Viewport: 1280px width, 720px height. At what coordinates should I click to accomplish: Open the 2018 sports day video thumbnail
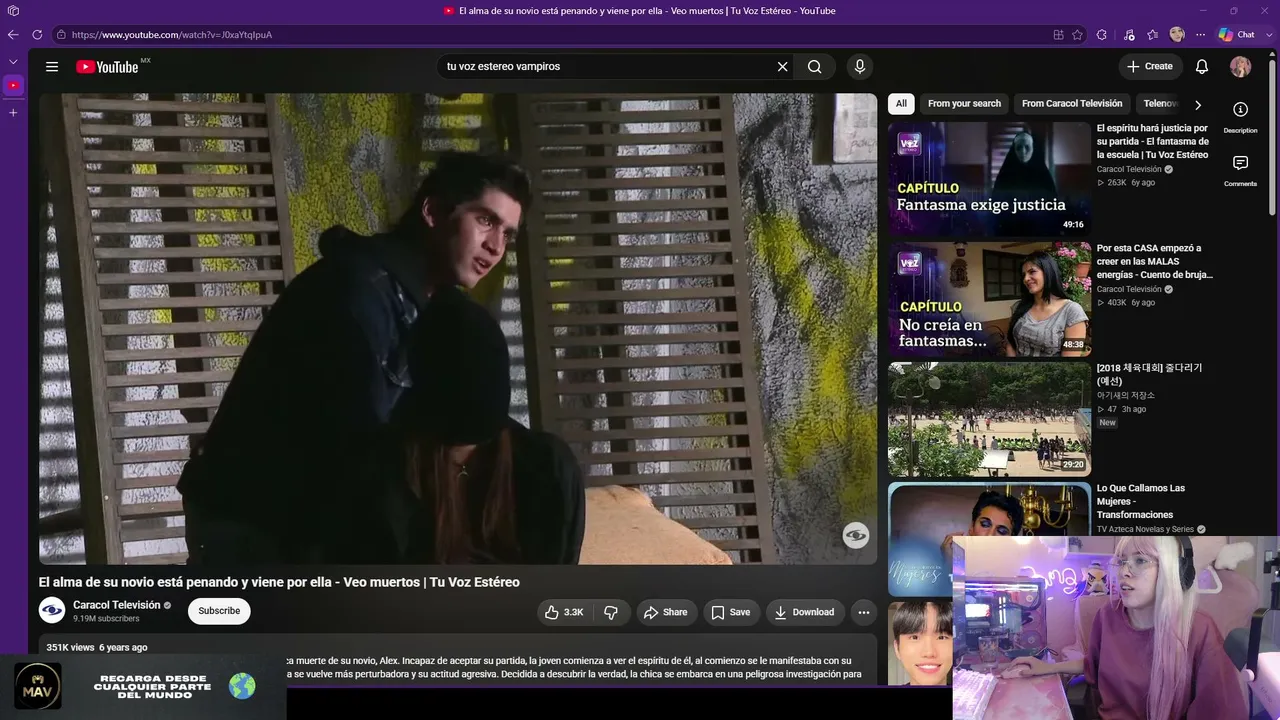(989, 419)
